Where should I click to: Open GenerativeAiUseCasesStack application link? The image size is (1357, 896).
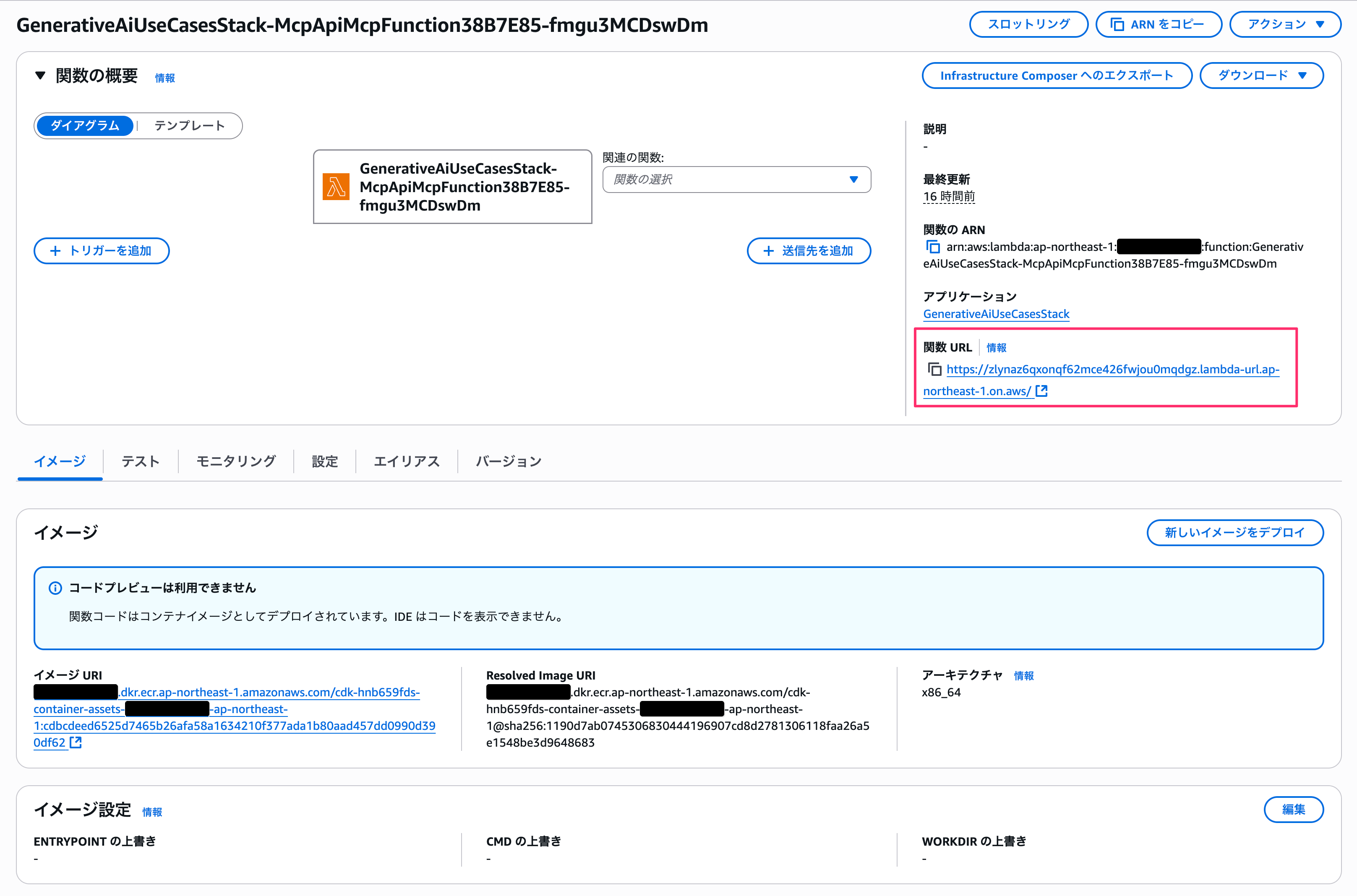pyautogui.click(x=996, y=314)
